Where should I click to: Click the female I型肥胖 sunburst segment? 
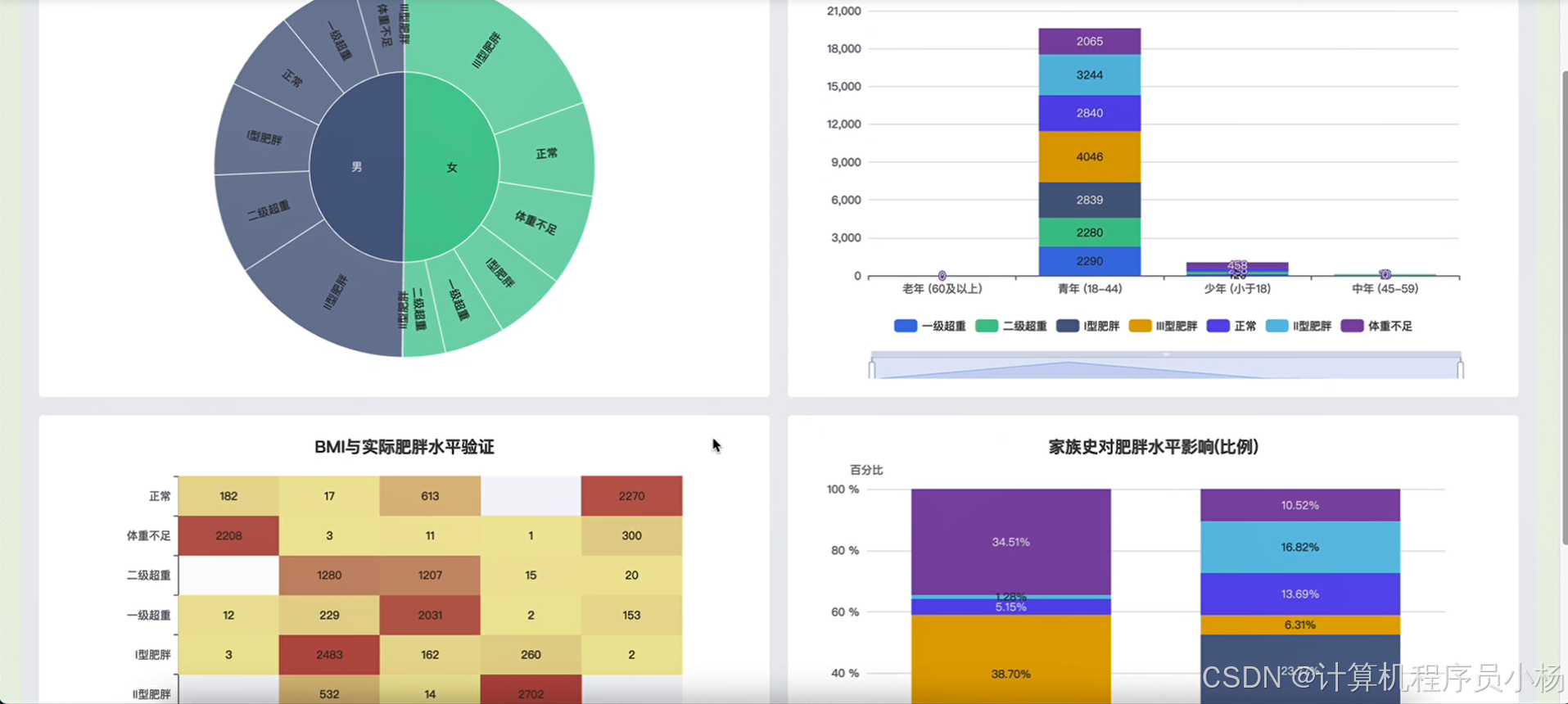(x=501, y=273)
